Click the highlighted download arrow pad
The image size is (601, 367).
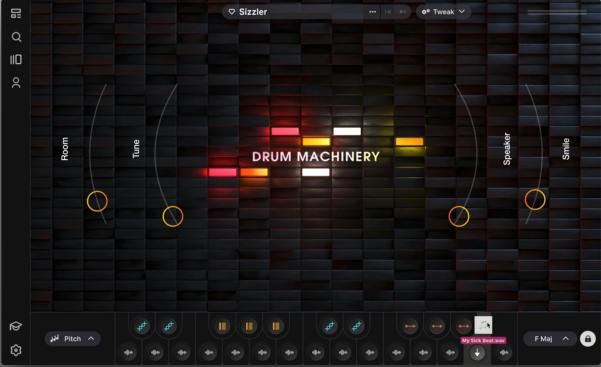477,352
